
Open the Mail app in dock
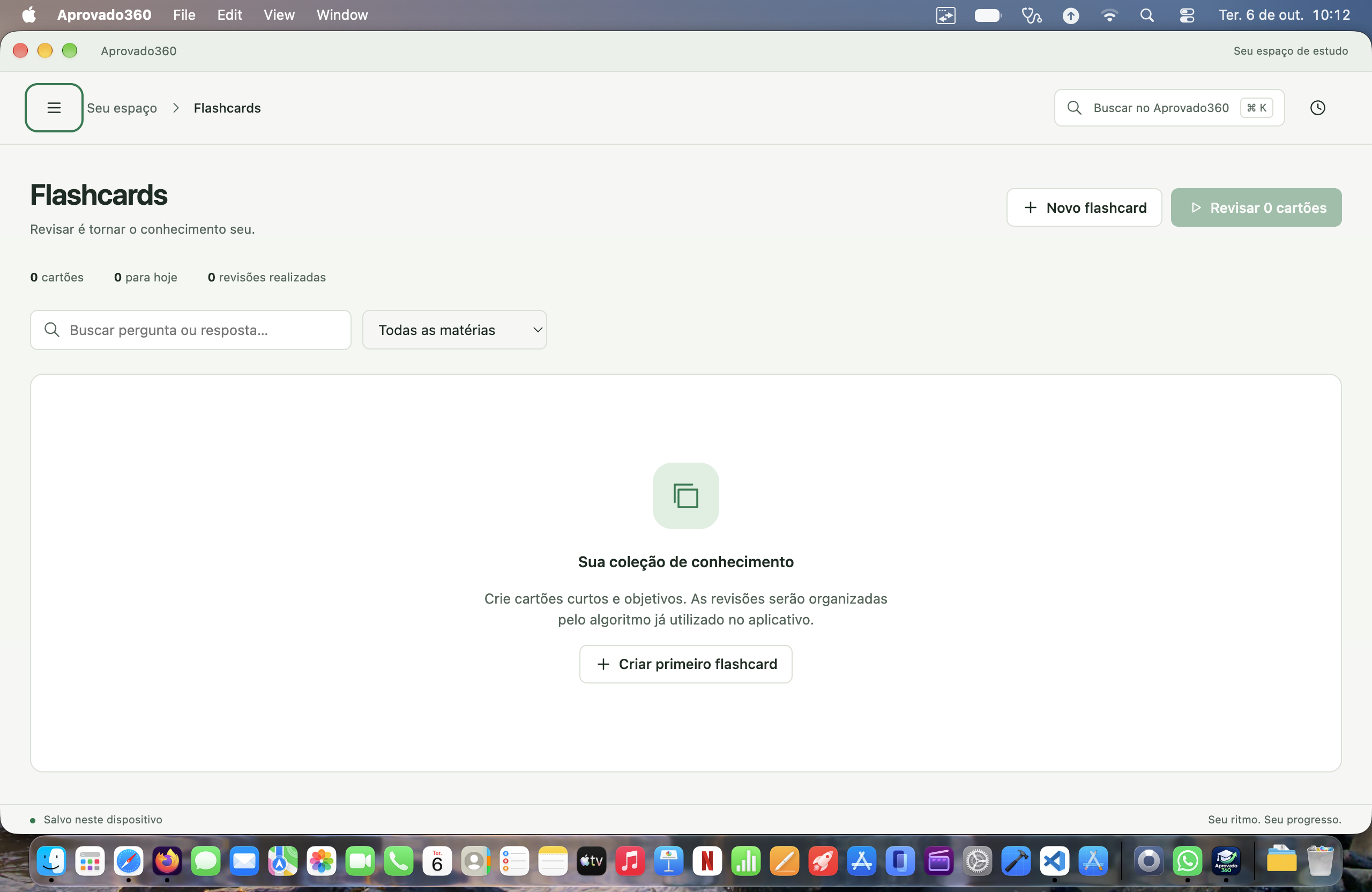tap(244, 861)
